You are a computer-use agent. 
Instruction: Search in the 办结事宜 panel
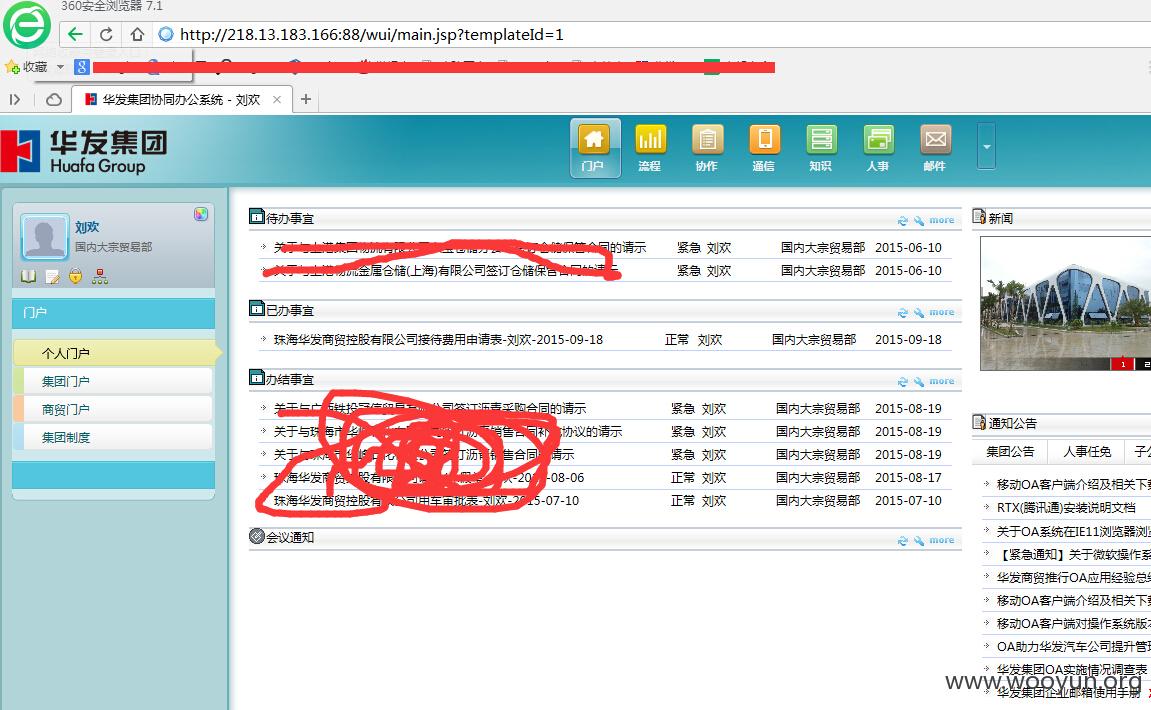coord(918,382)
